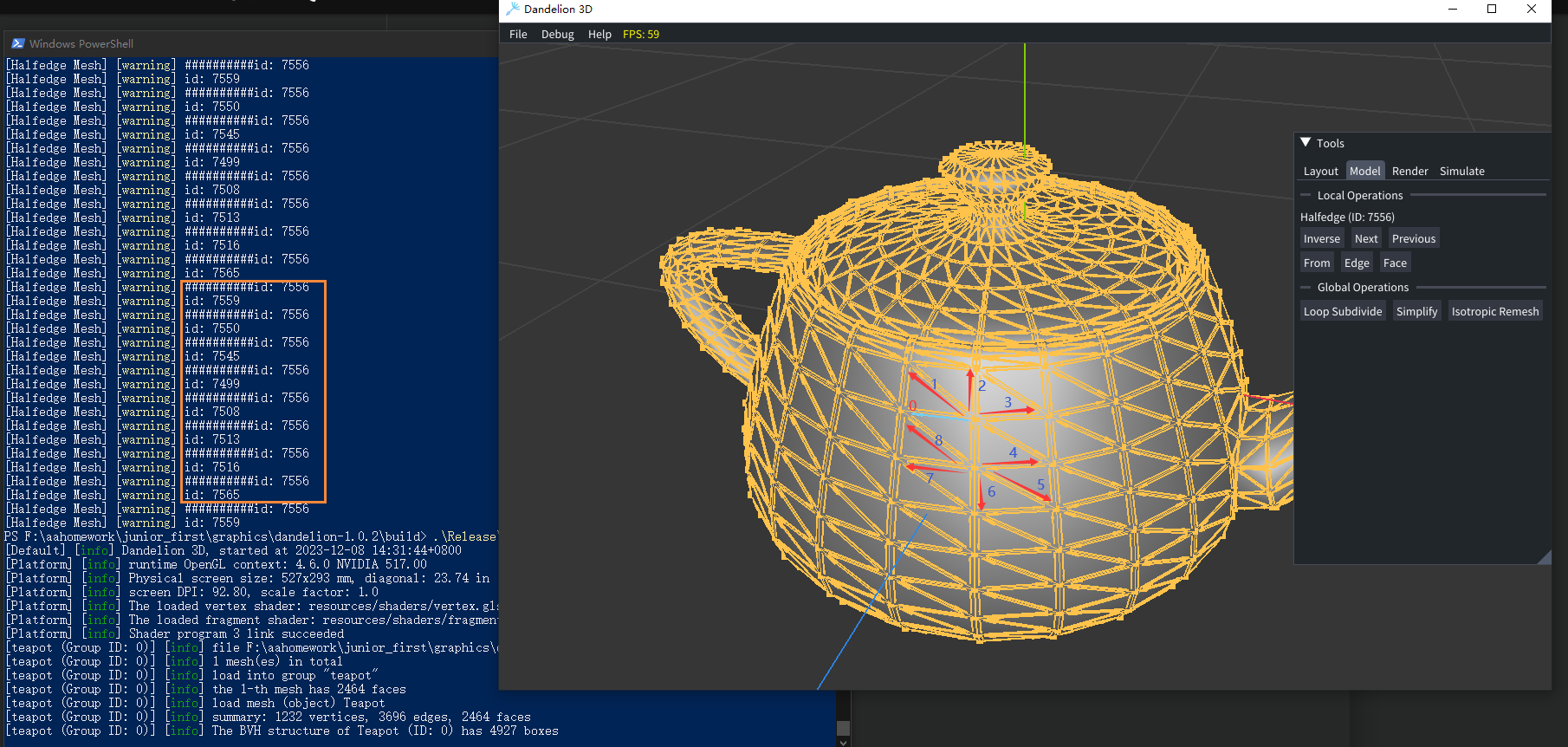Viewport: 1568px width, 747px height.
Task: Open the File menu
Action: [x=518, y=35]
